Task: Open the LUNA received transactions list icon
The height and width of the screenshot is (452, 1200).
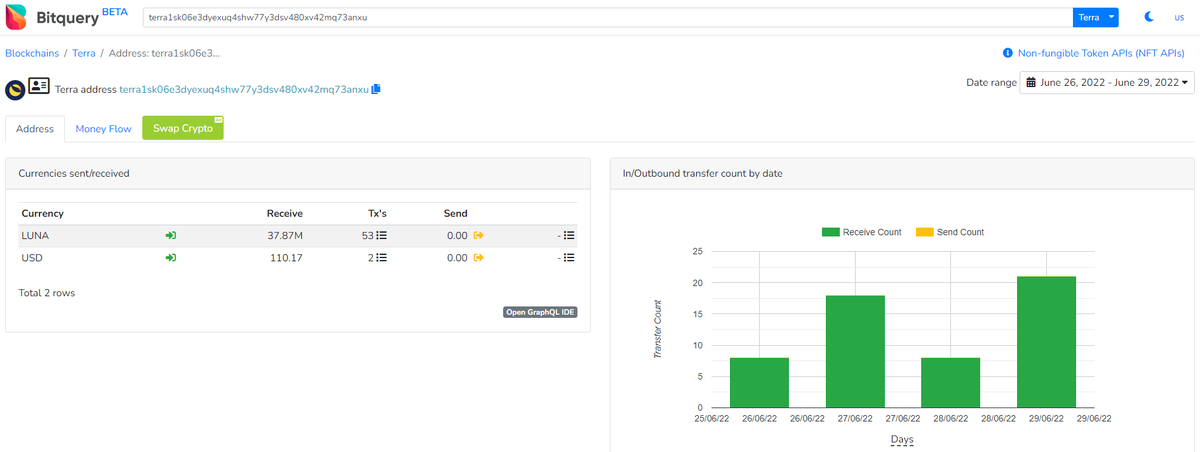Action: pos(381,236)
